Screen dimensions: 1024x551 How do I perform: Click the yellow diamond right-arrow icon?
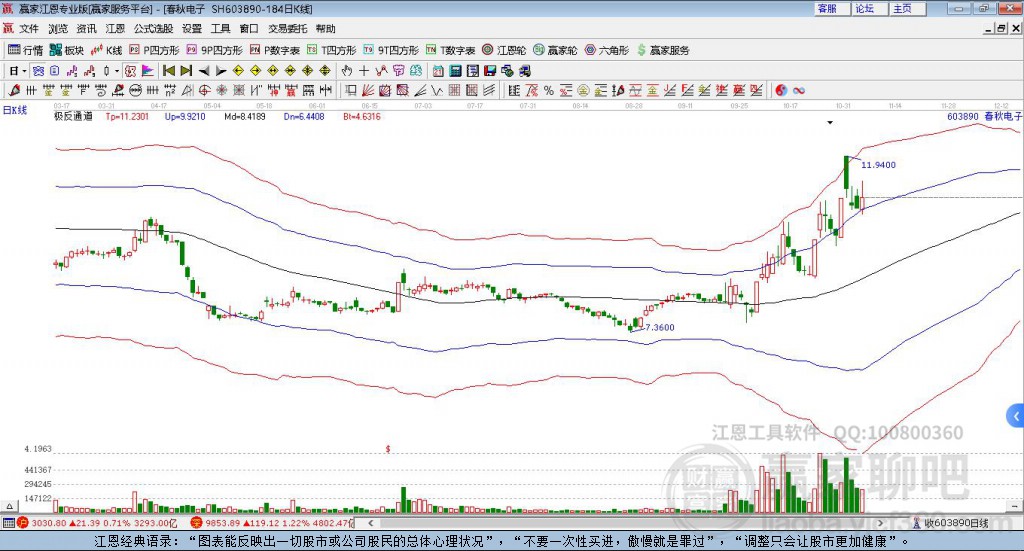coord(255,71)
